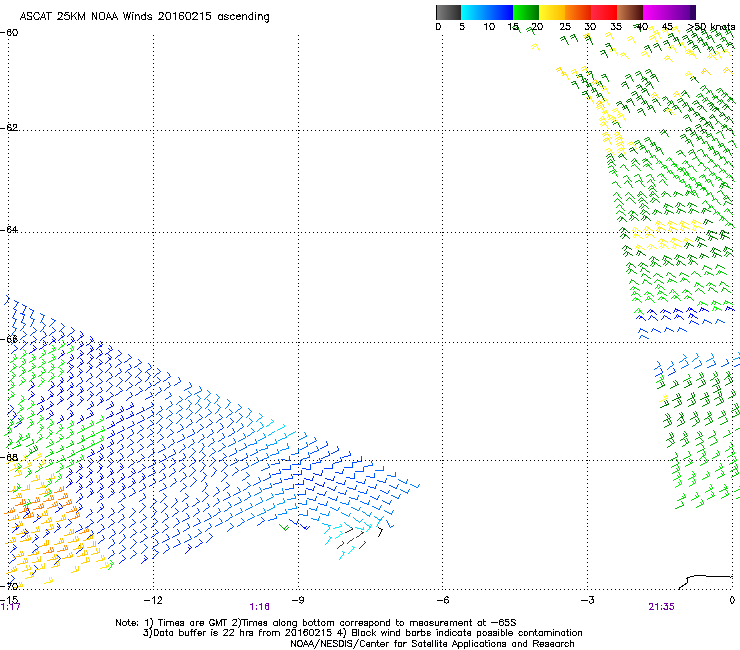Click the purple time stamp '1:17'
Image resolution: width=740 pixels, height=650 pixels.
tap(10, 607)
